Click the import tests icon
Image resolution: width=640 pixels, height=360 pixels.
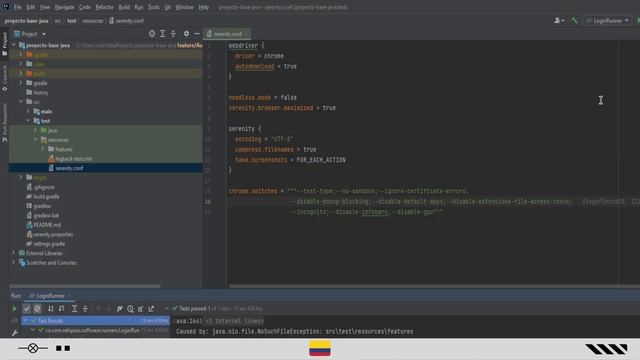[x=140, y=309]
